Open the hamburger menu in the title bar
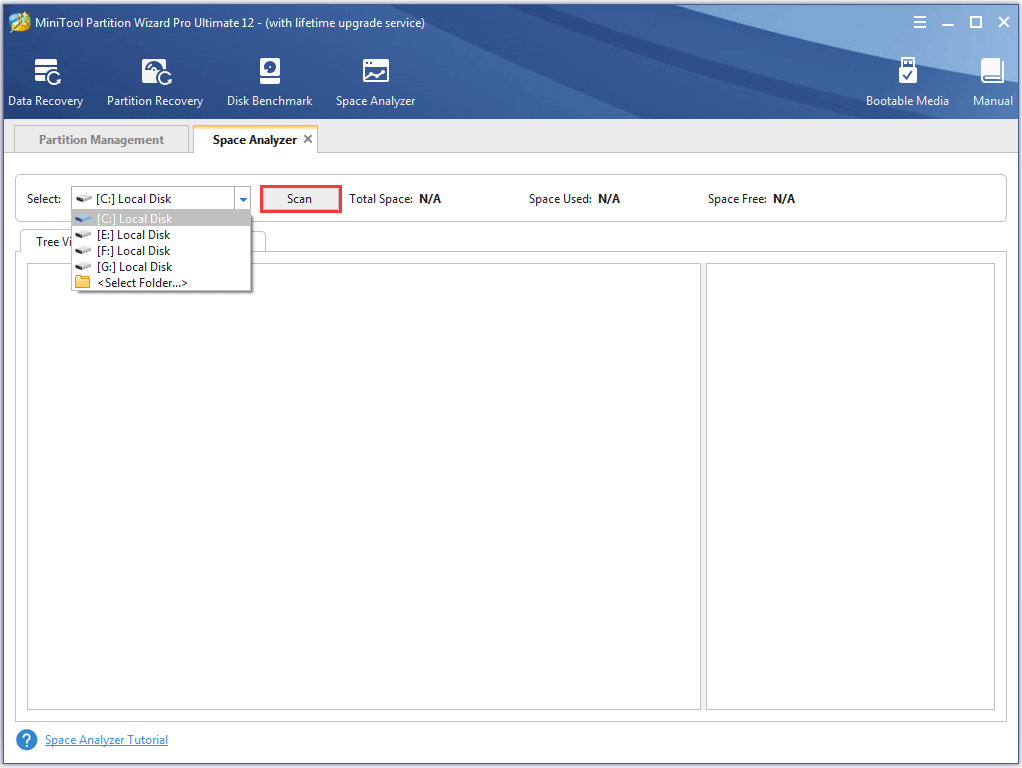 pos(919,21)
